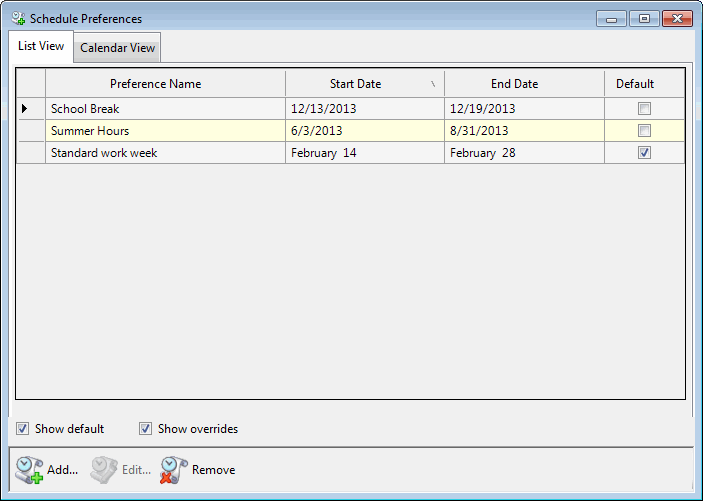Sort by the Preference Name column header
This screenshot has height=501, width=703.
(x=155, y=84)
